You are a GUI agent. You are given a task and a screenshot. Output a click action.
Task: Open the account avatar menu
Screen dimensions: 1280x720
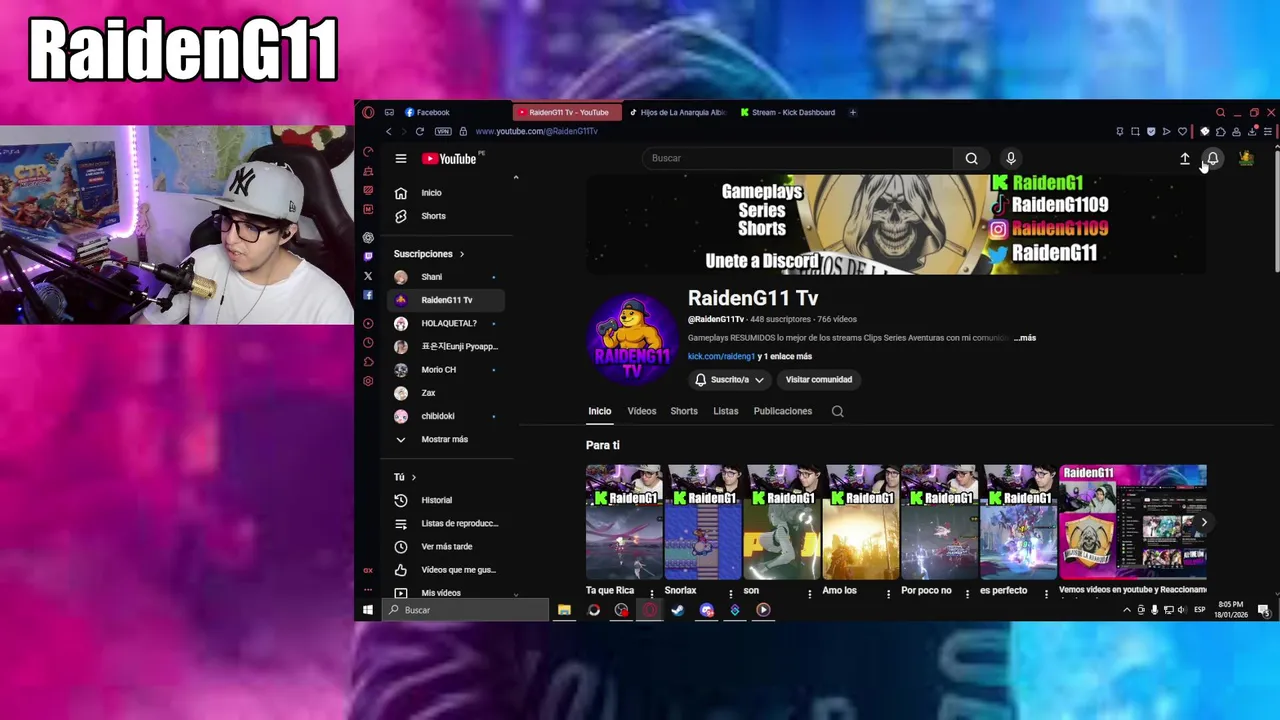(1246, 158)
